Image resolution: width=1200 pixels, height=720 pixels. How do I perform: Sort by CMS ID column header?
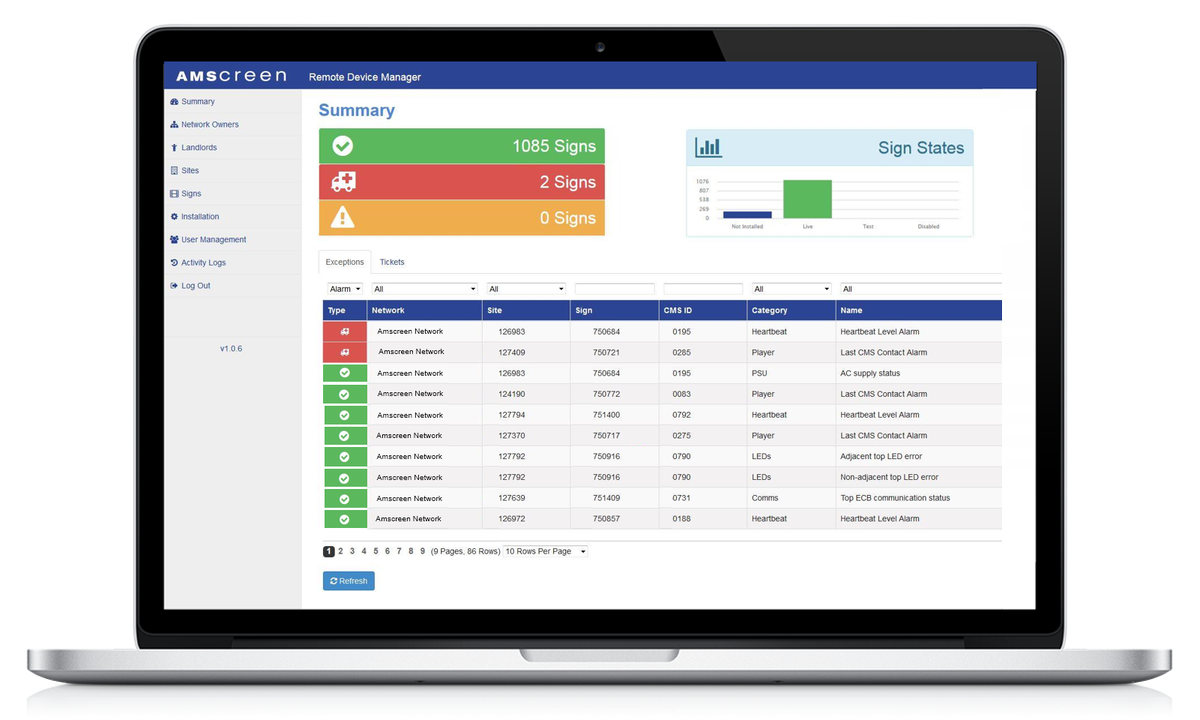703,310
